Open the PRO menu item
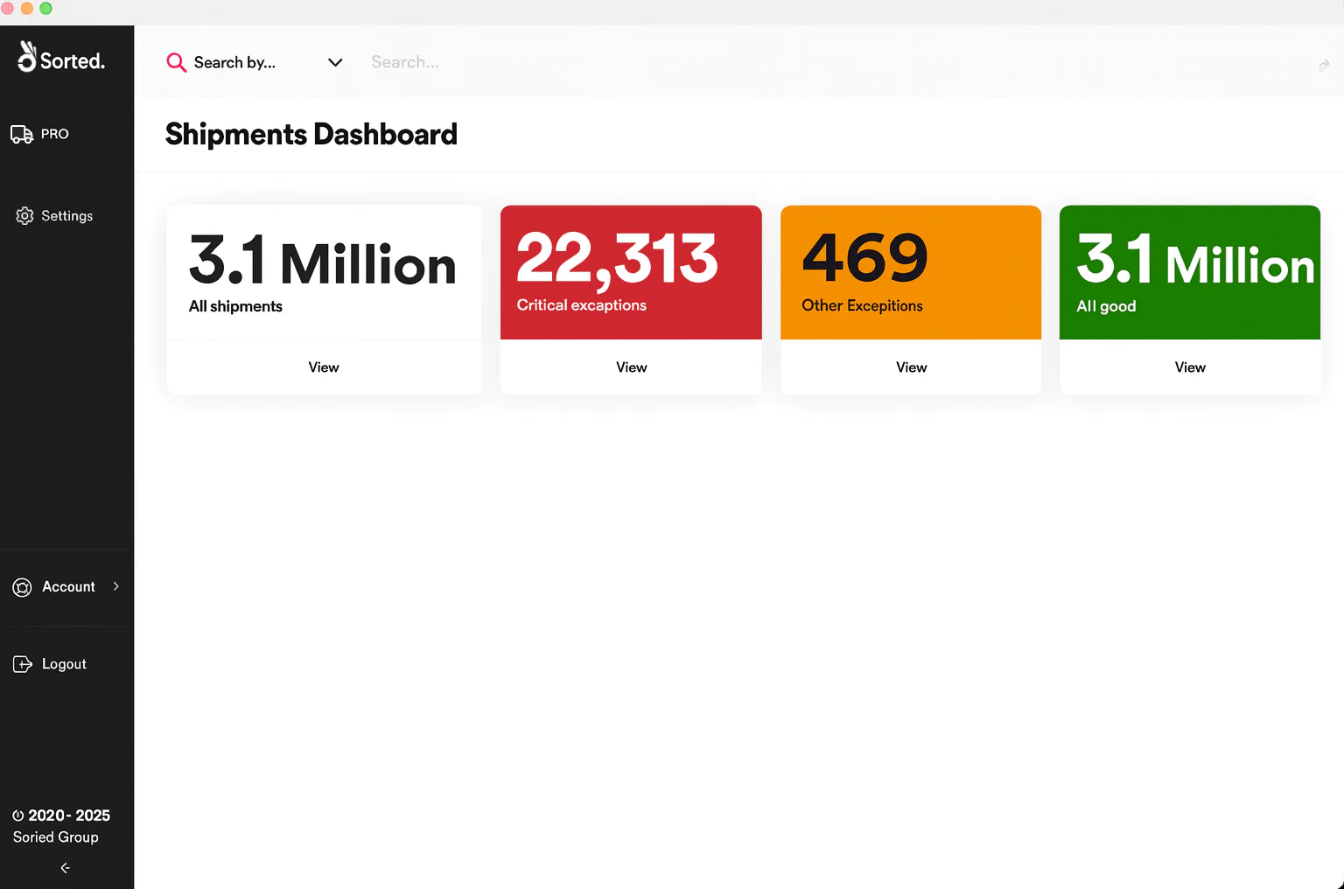 (x=54, y=134)
